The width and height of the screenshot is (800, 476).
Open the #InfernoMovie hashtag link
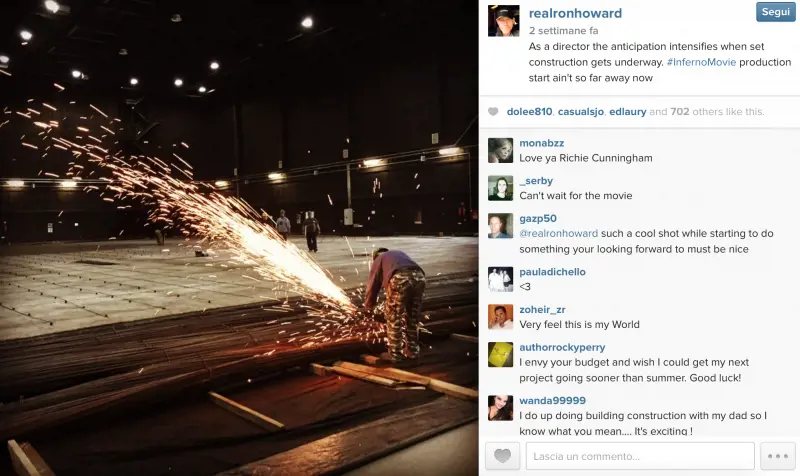(x=701, y=62)
